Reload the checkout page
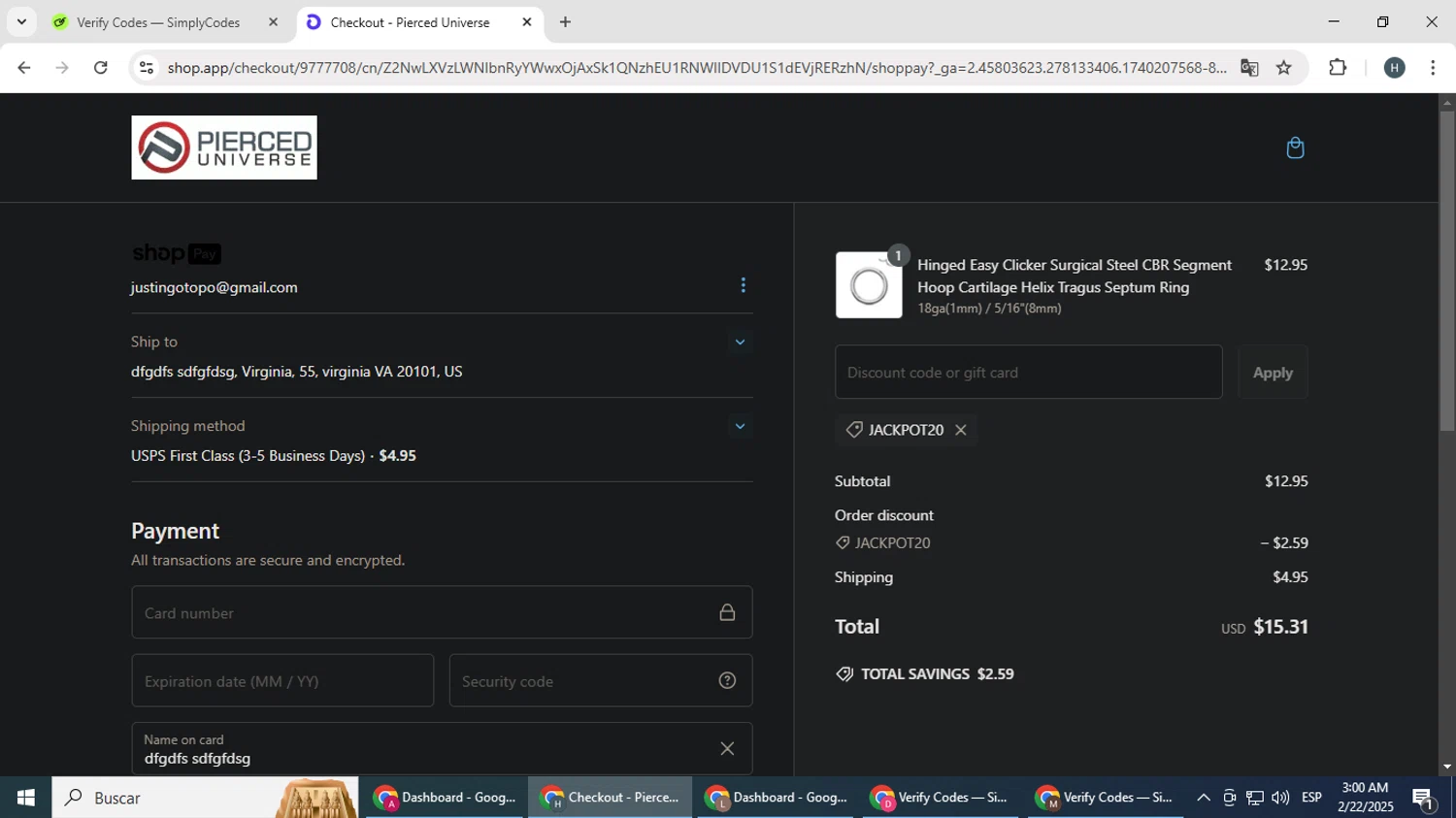Screen dimensions: 1456x818 [x=101, y=67]
